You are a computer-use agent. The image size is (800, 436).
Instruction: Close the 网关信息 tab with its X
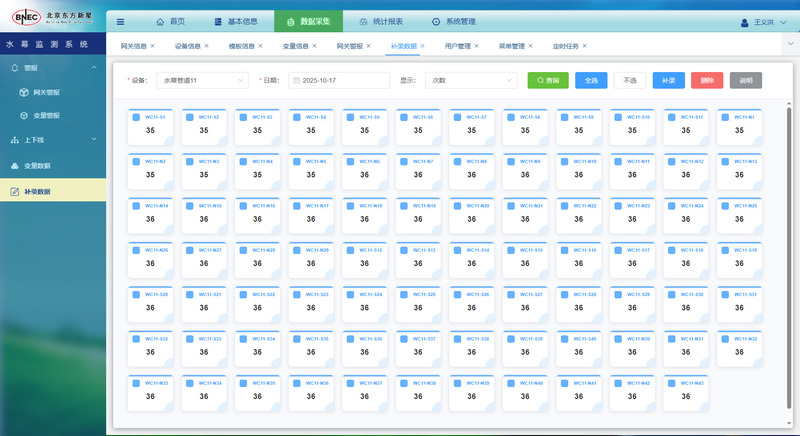[153, 46]
